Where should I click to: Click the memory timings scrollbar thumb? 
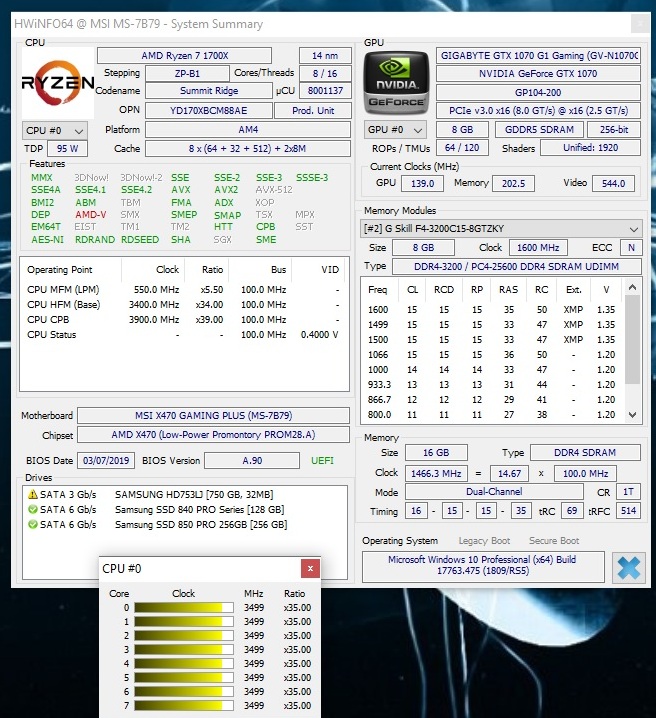633,340
